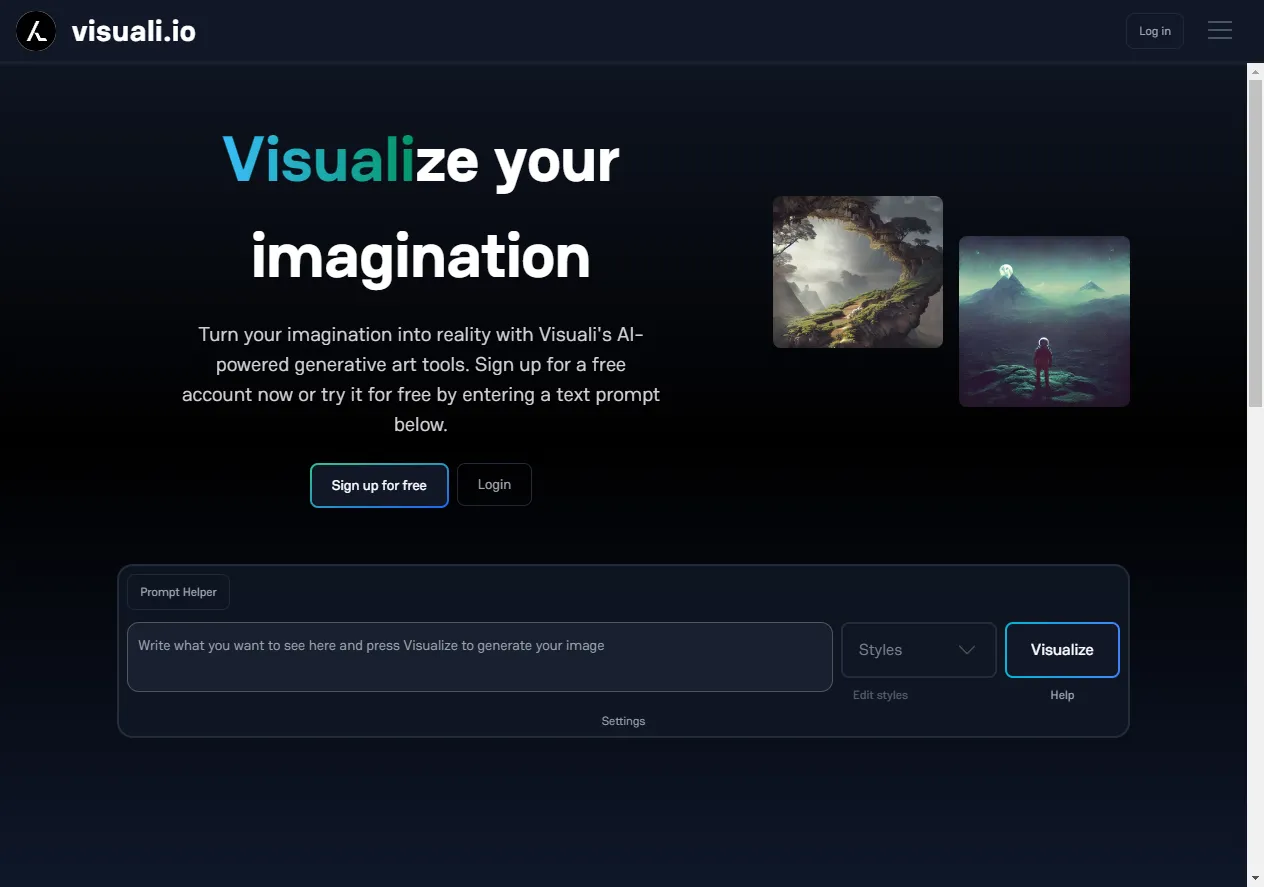
Task: Click the Prompt Helper option
Action: point(177,591)
